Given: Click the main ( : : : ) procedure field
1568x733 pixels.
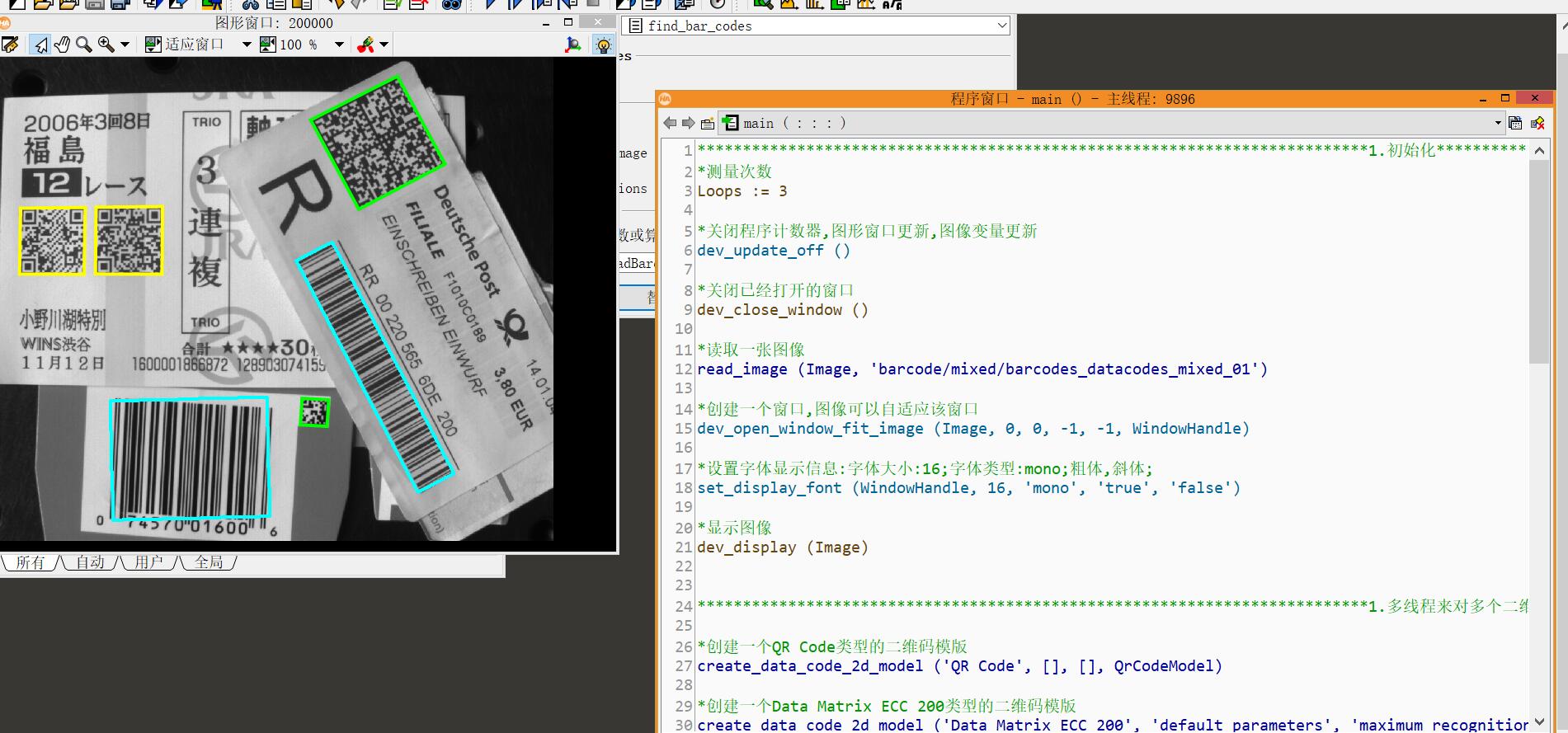Looking at the screenshot, I should pyautogui.click(x=1112, y=123).
